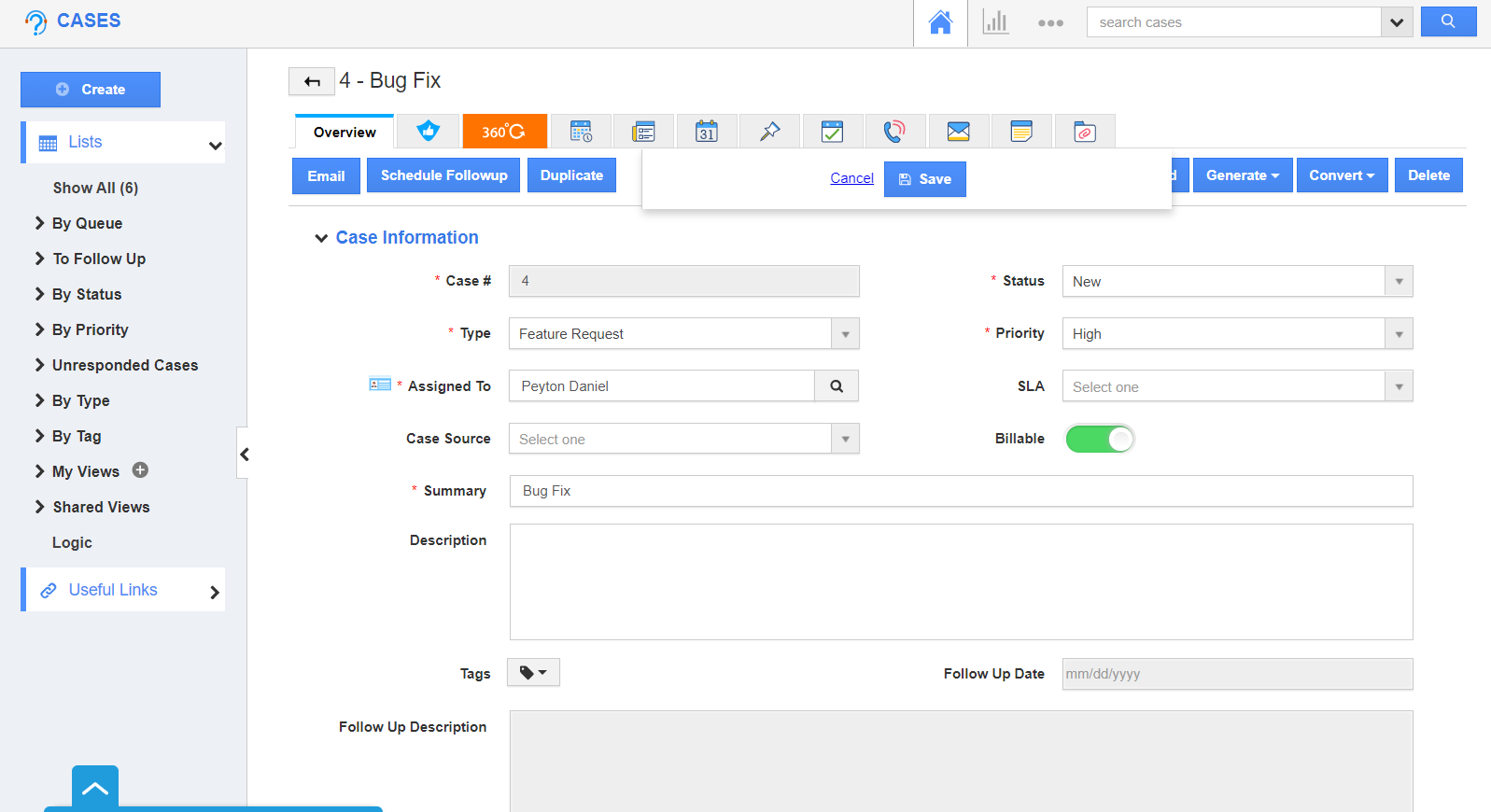
Task: Click the Save button
Action: 924,179
